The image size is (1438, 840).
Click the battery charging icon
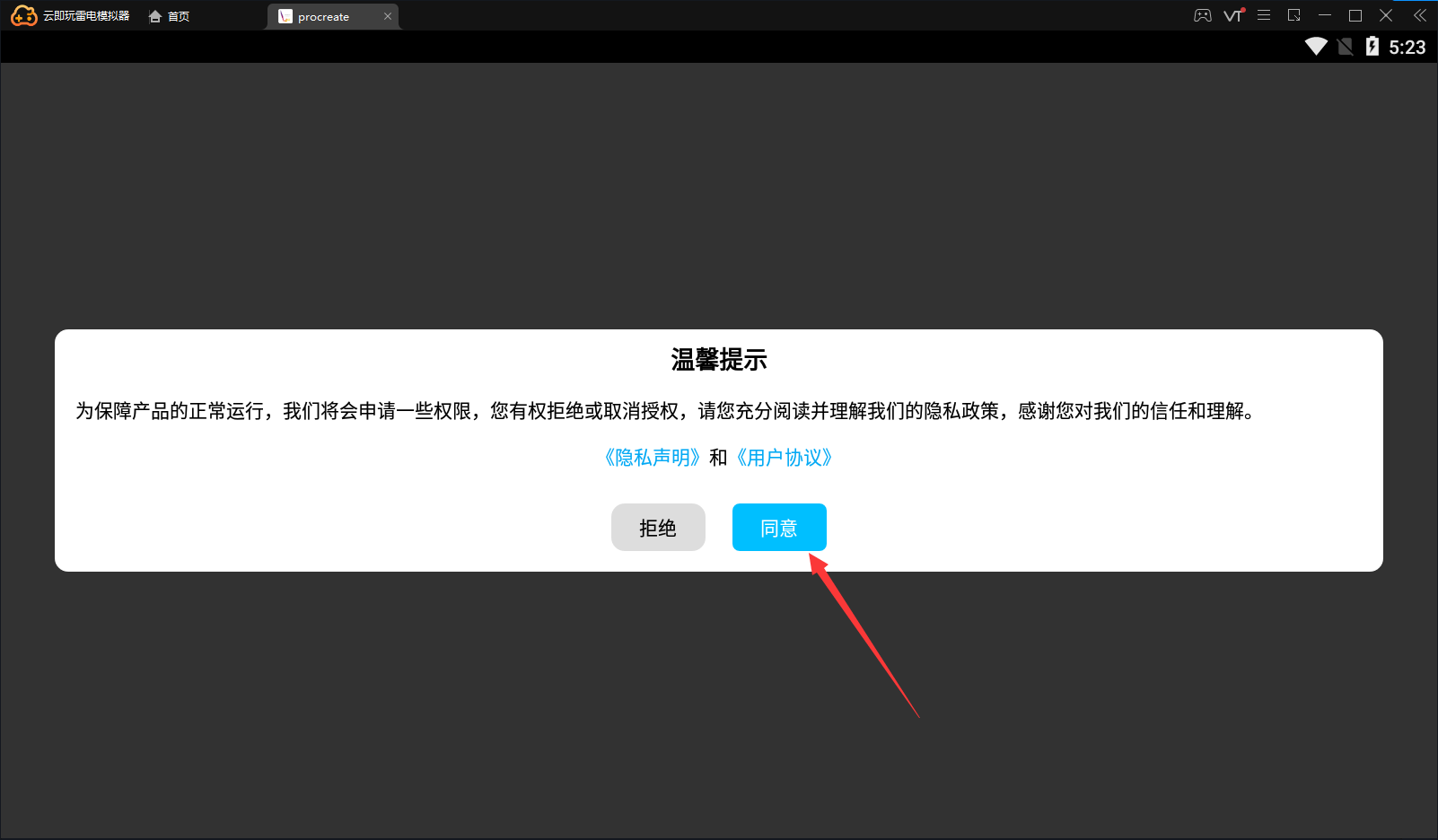pos(1372,47)
